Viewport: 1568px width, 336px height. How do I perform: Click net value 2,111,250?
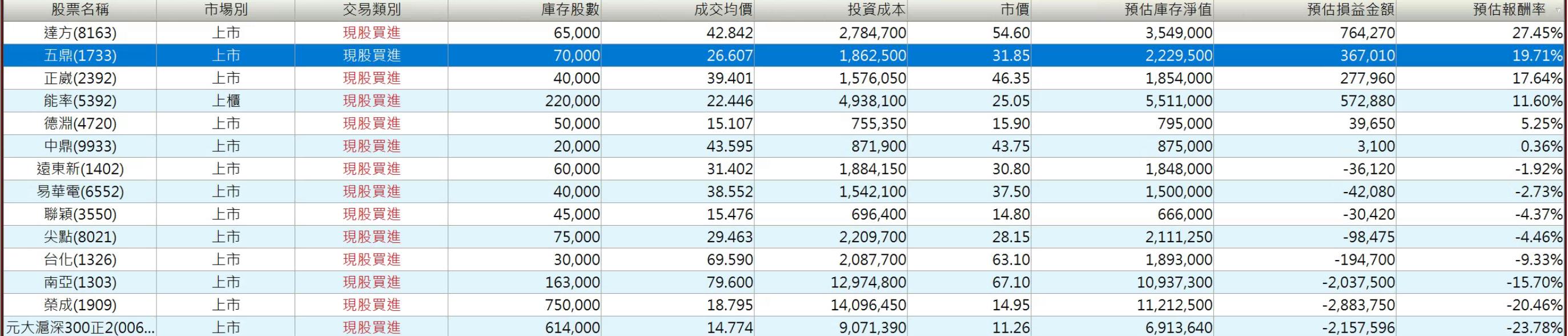[1179, 237]
